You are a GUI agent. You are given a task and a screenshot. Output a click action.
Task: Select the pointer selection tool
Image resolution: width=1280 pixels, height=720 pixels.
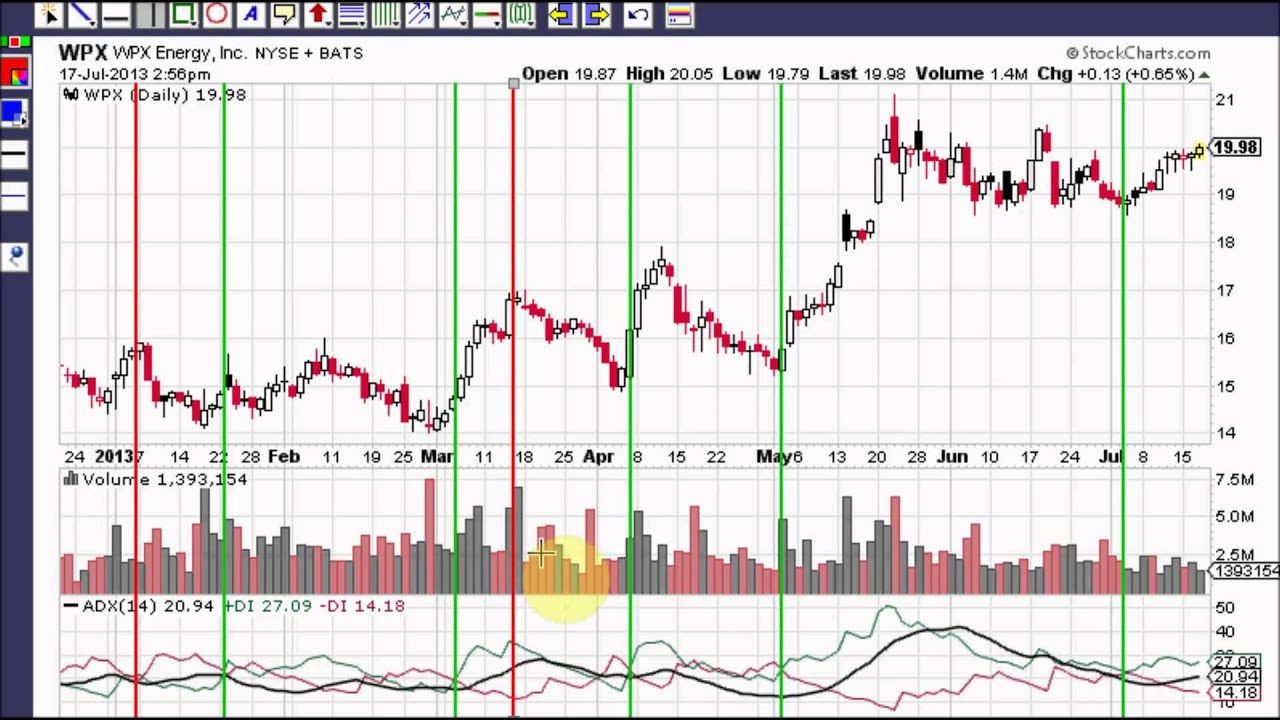coord(50,14)
